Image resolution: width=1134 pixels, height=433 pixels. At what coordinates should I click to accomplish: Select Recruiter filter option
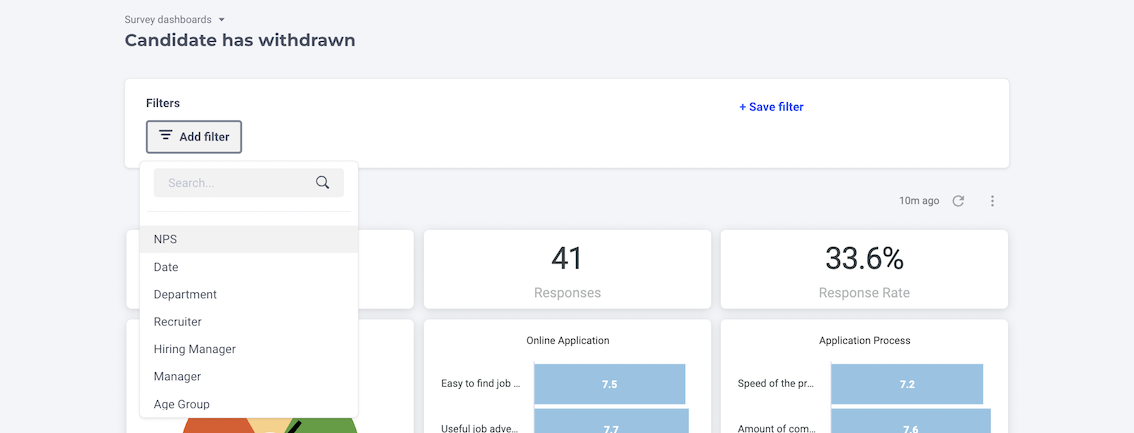[x=249, y=322]
